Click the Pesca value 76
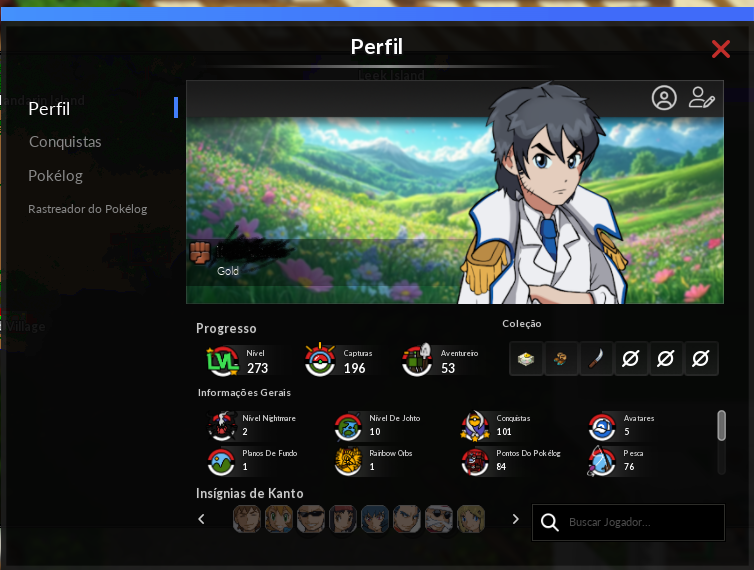This screenshot has width=754, height=570. [x=629, y=467]
